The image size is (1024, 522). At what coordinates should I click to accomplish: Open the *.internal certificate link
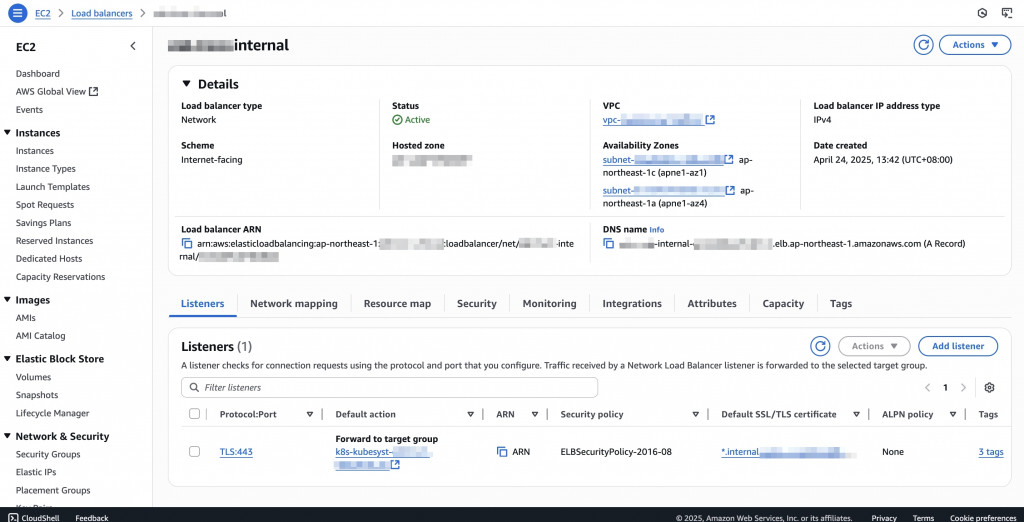[x=788, y=452]
